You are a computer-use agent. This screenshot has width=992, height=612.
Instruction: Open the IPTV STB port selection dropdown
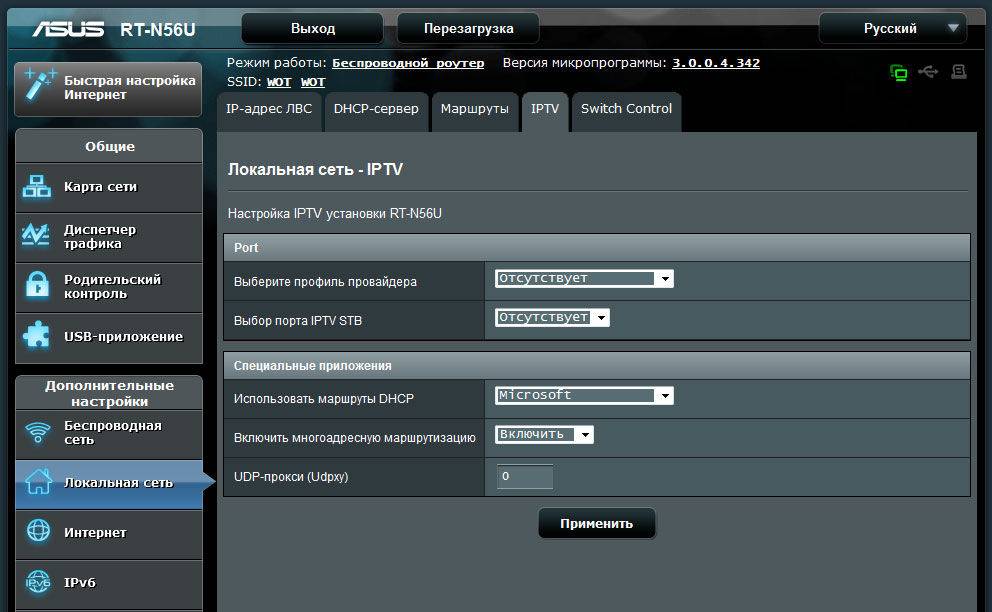click(552, 318)
